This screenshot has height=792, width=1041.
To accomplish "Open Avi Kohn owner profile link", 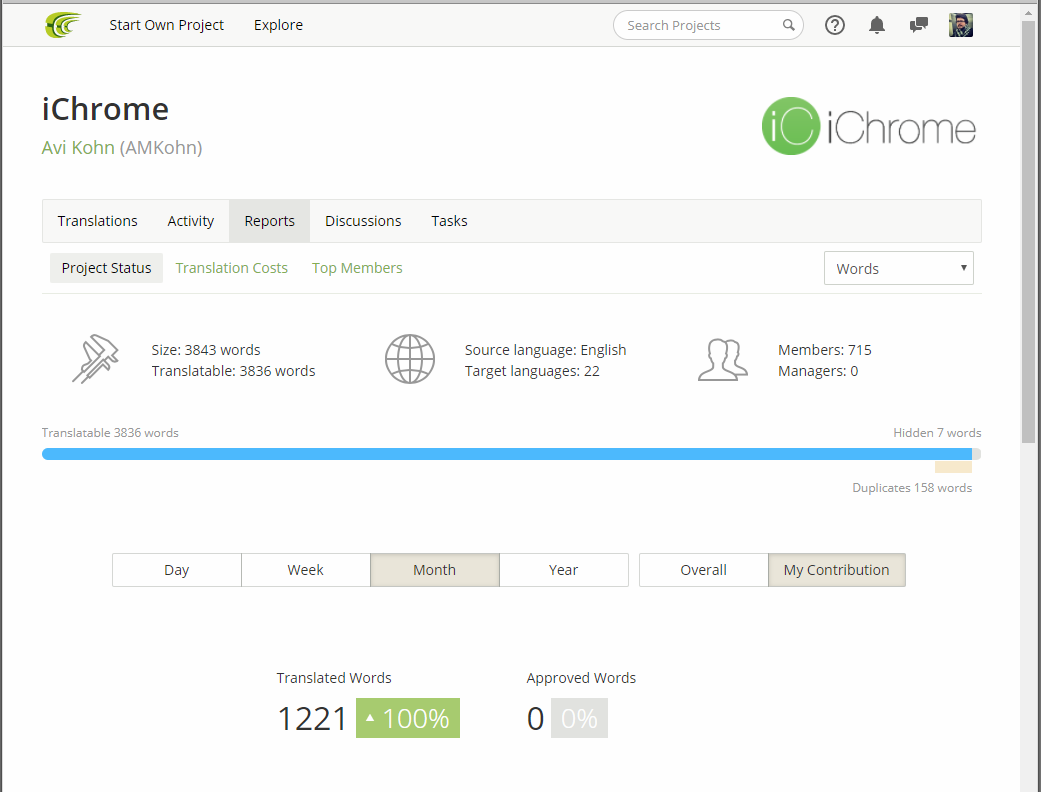I will [78, 147].
